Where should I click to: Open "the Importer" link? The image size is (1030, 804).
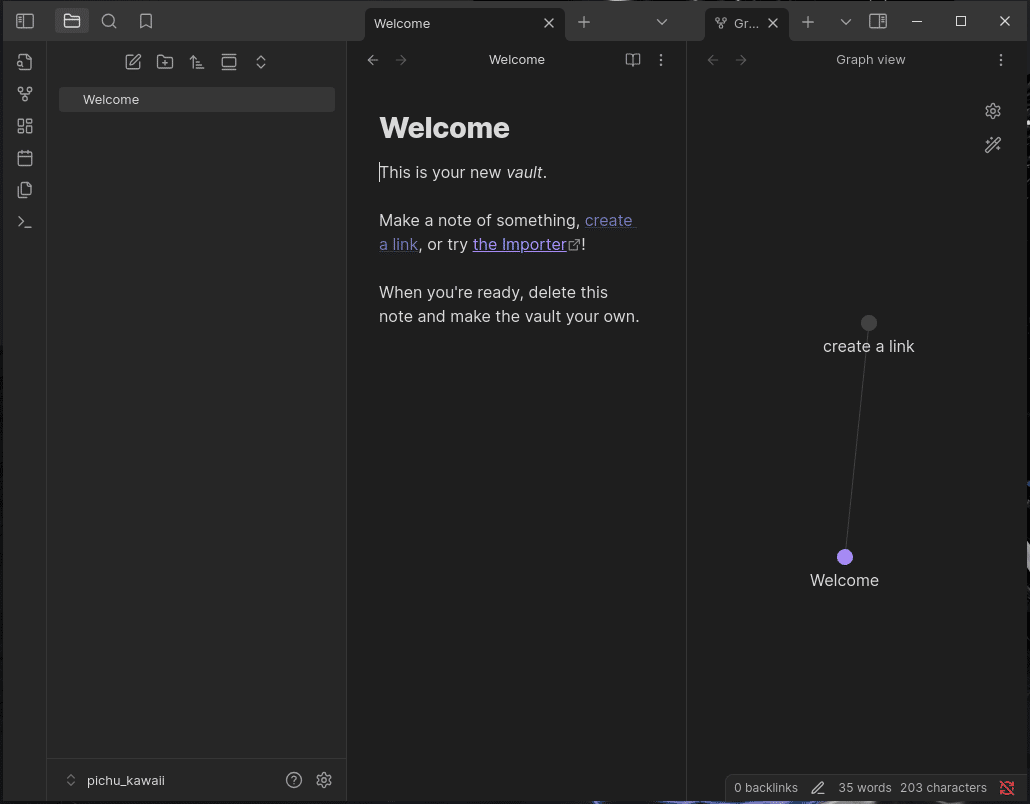click(x=519, y=244)
